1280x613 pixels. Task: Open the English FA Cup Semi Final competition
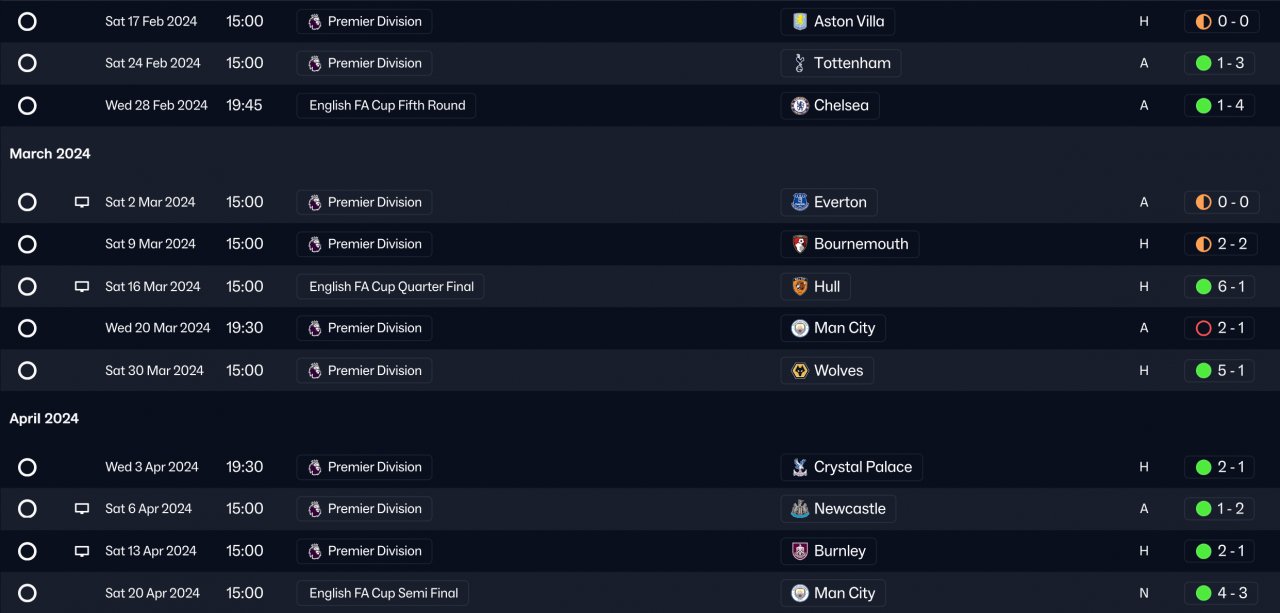tap(383, 593)
